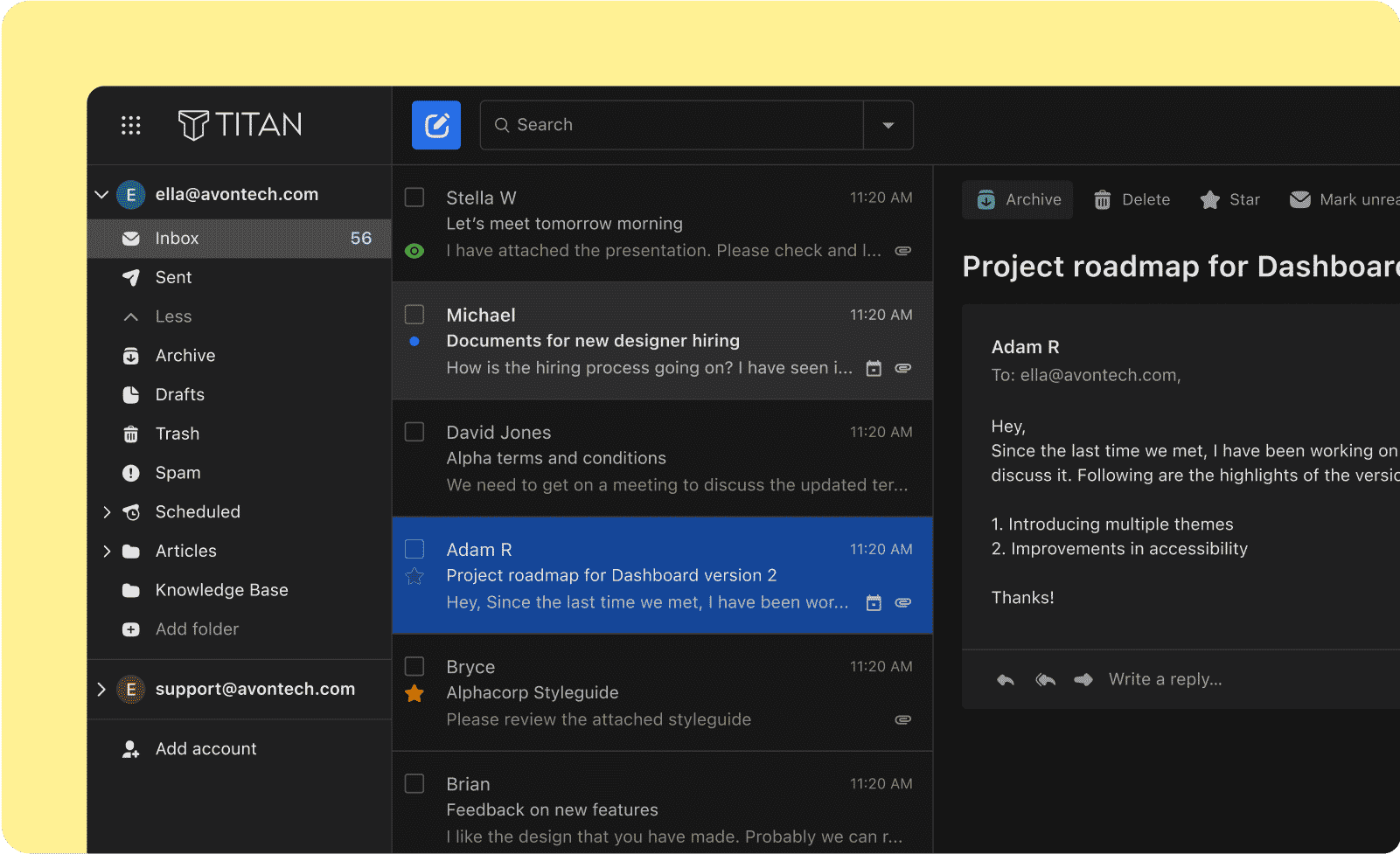The image size is (1400, 854).
Task: Collapse folders using Less
Action: 173,316
